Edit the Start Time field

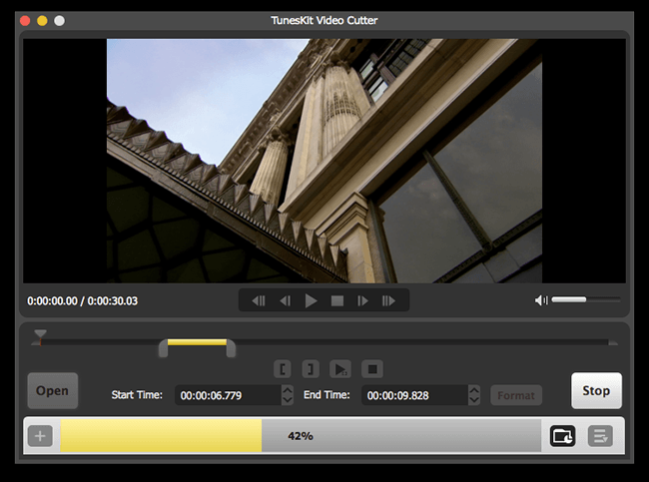click(x=228, y=395)
